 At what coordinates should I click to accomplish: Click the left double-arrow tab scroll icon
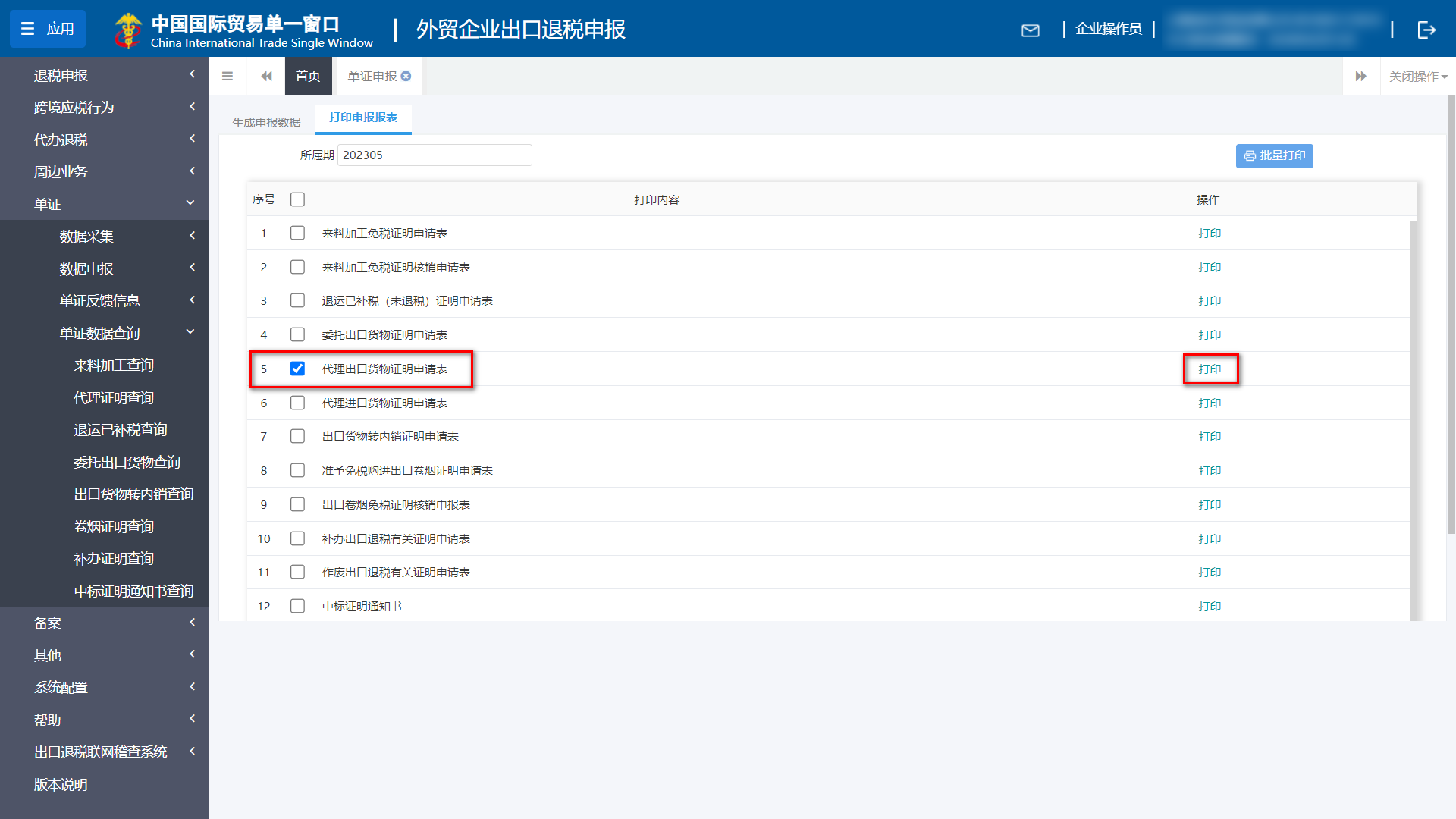point(266,76)
